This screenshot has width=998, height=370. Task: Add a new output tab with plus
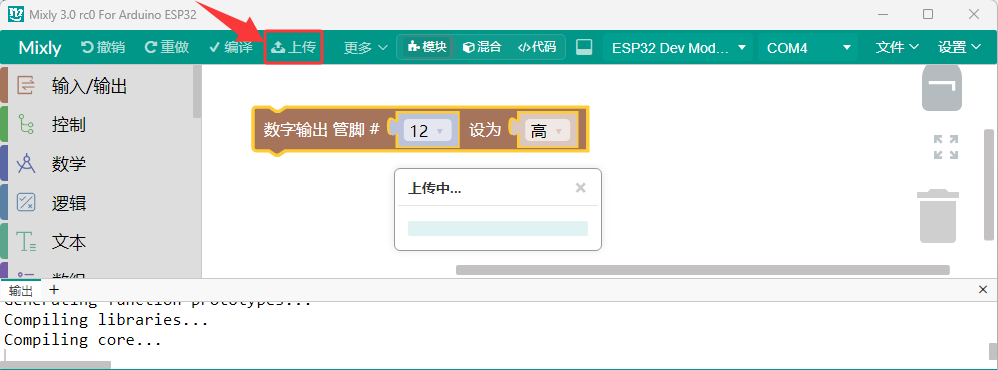(54, 289)
